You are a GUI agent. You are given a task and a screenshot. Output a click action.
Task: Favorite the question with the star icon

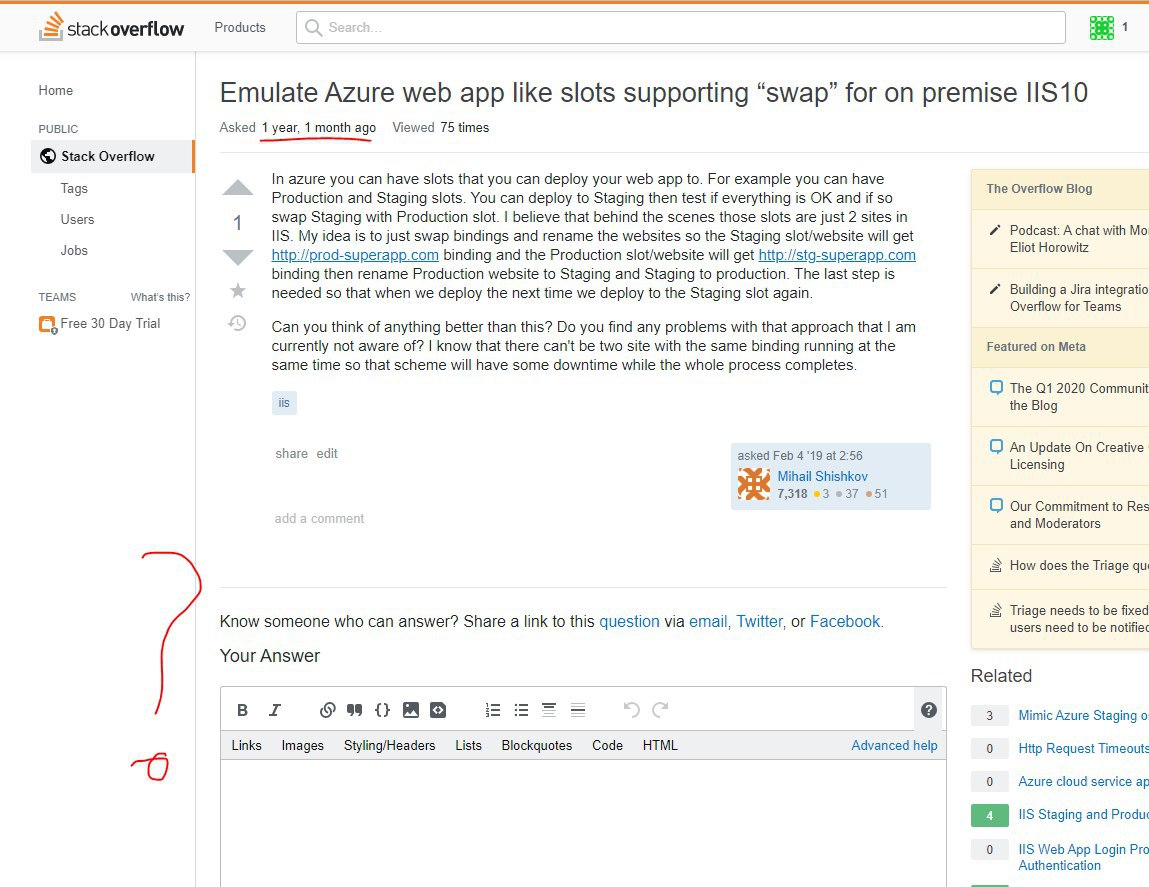pos(237,291)
